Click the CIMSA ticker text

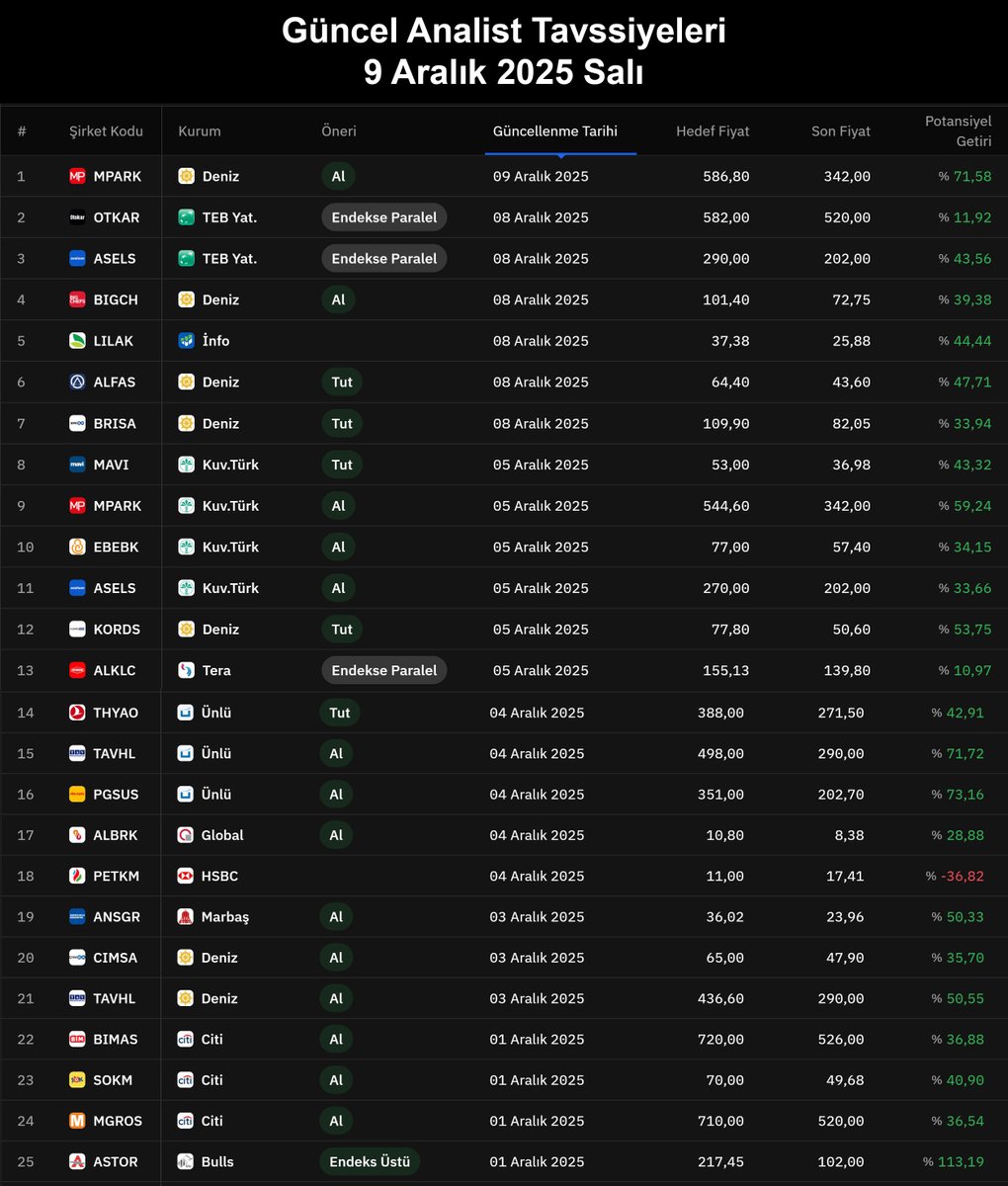(116, 958)
